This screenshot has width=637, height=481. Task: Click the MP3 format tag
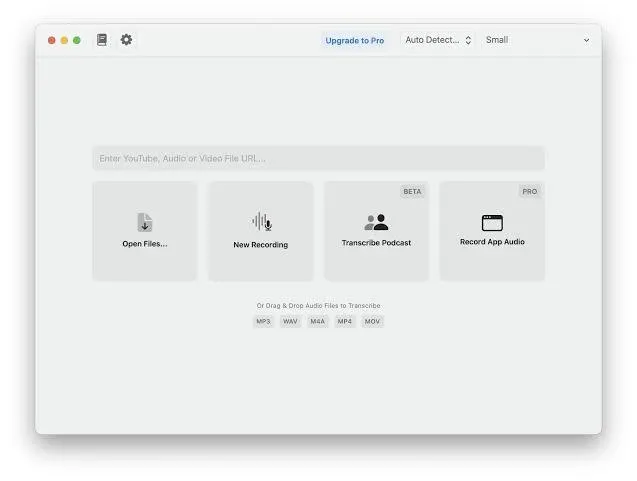pyautogui.click(x=263, y=321)
